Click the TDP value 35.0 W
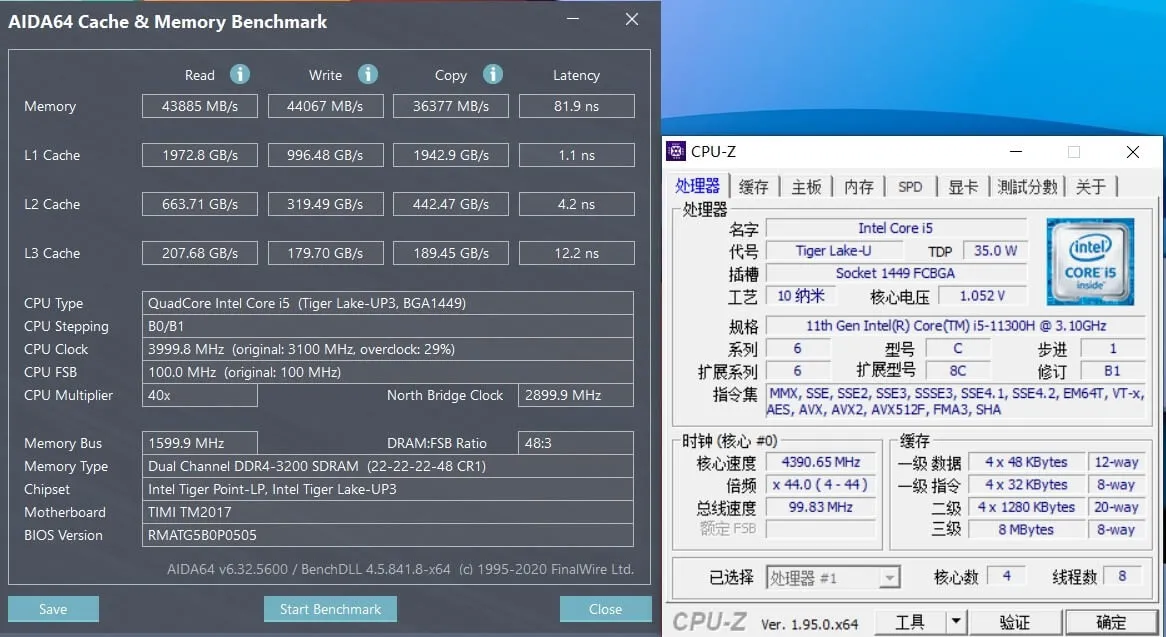Viewport: 1166px width, 637px height. coord(995,250)
